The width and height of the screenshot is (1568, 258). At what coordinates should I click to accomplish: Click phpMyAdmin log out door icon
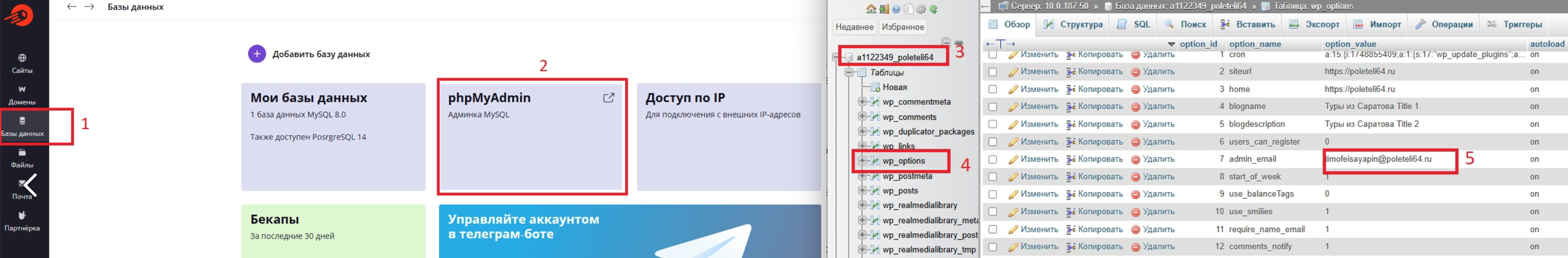click(884, 9)
